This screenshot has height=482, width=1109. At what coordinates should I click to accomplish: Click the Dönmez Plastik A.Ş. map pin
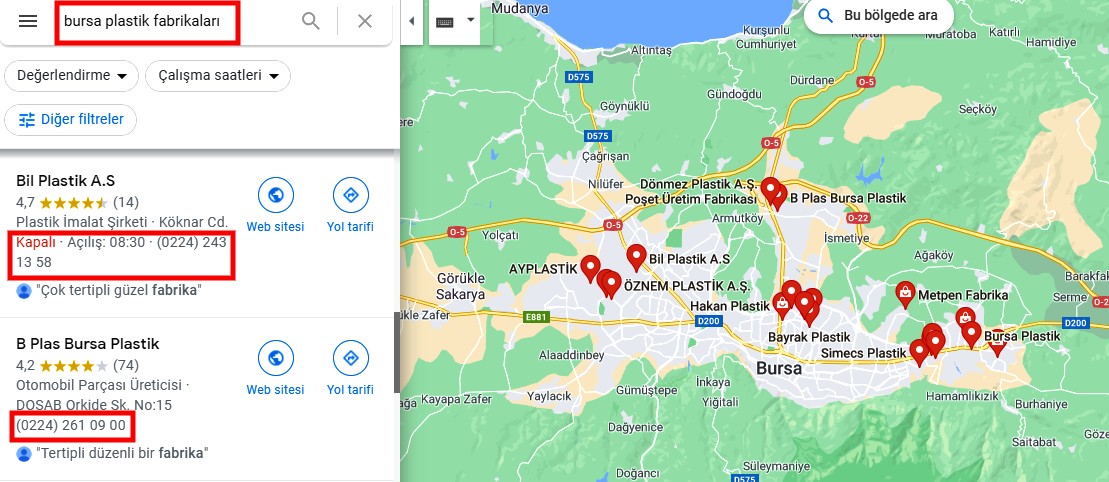770,190
